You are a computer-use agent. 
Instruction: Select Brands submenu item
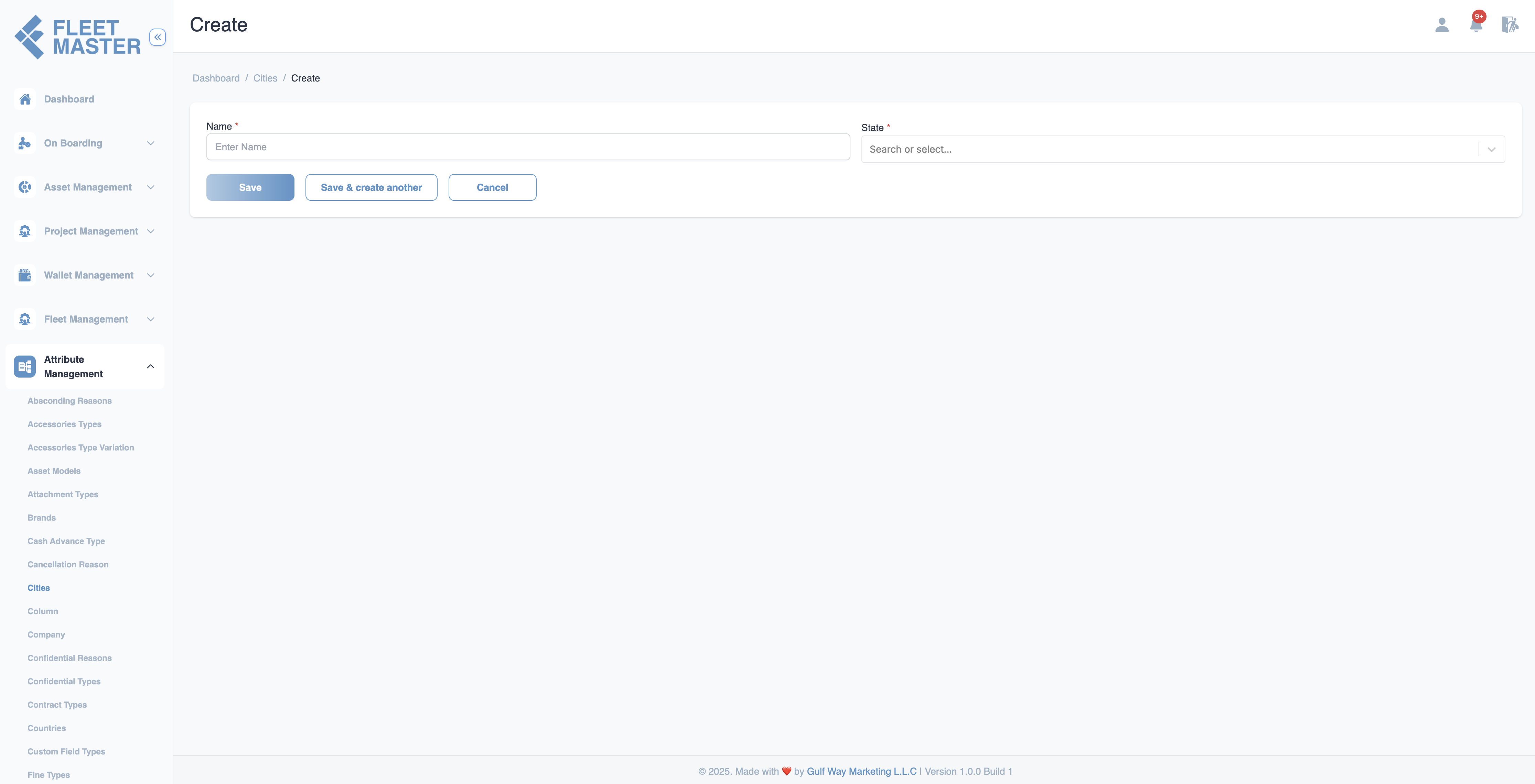[42, 518]
